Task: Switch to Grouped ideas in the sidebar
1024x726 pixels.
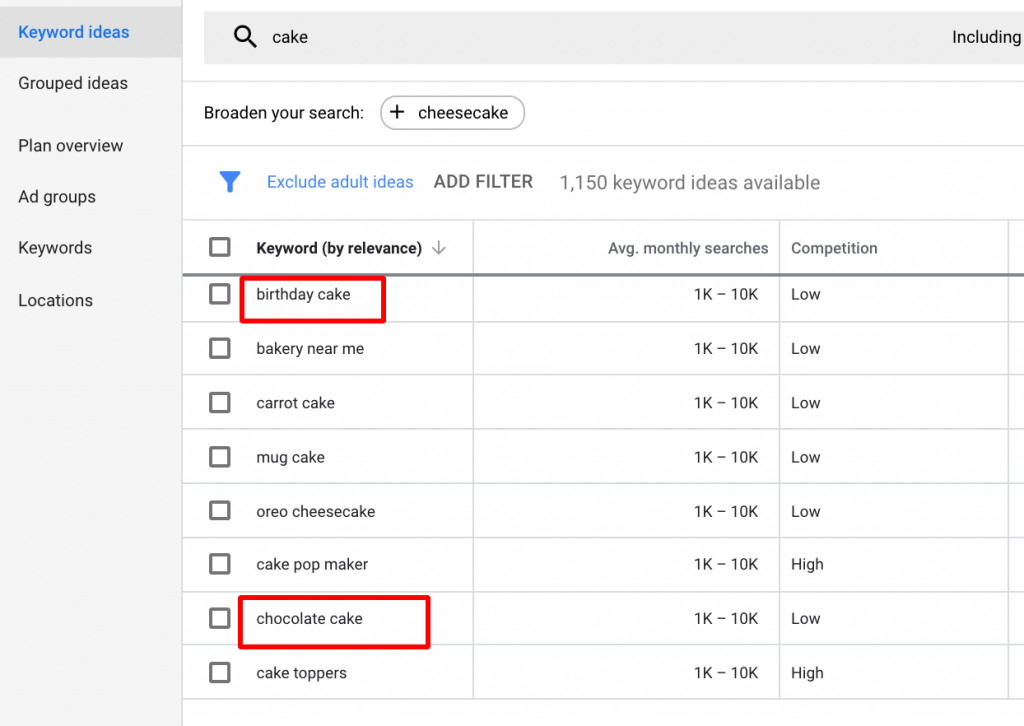Action: (73, 83)
